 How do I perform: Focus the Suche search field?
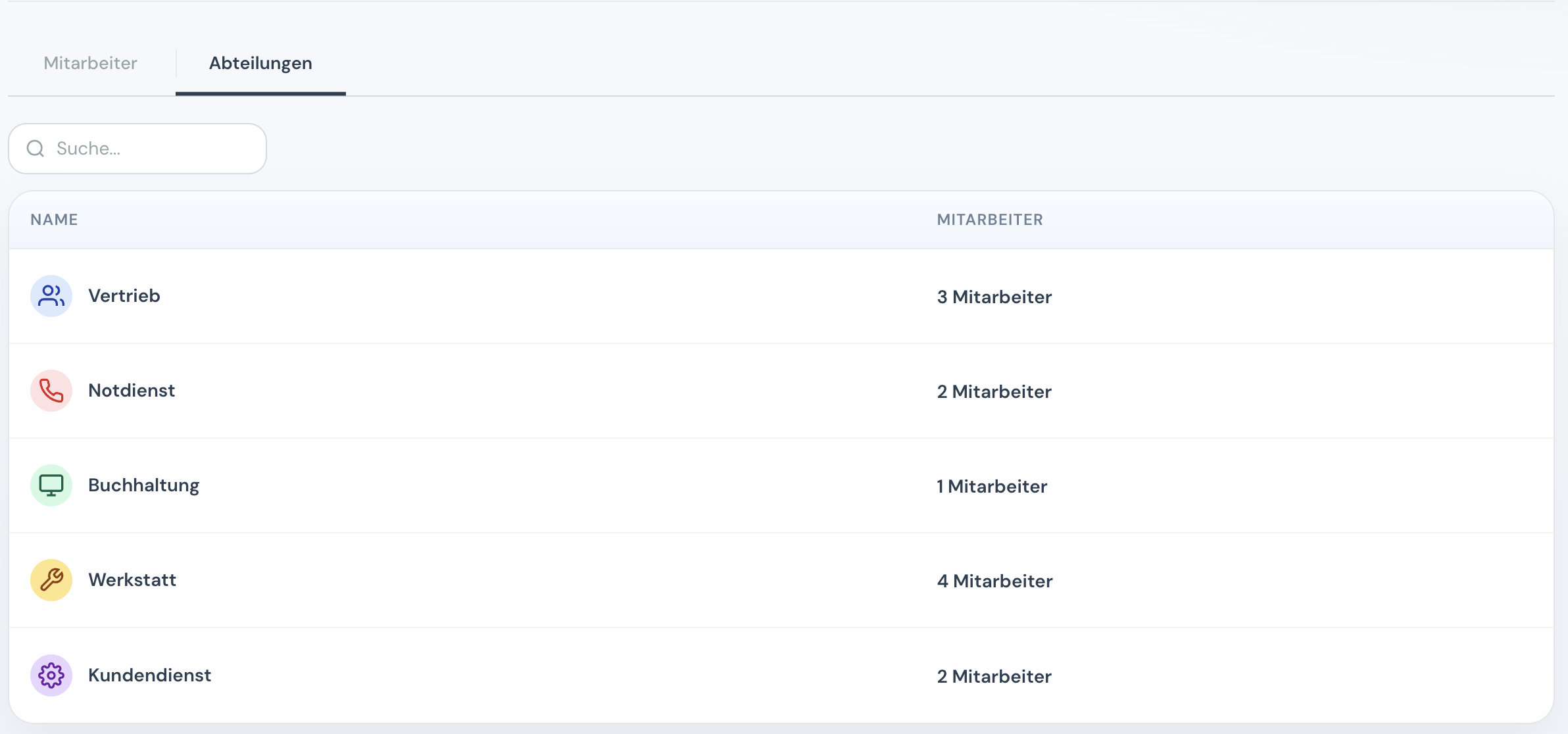[151, 149]
